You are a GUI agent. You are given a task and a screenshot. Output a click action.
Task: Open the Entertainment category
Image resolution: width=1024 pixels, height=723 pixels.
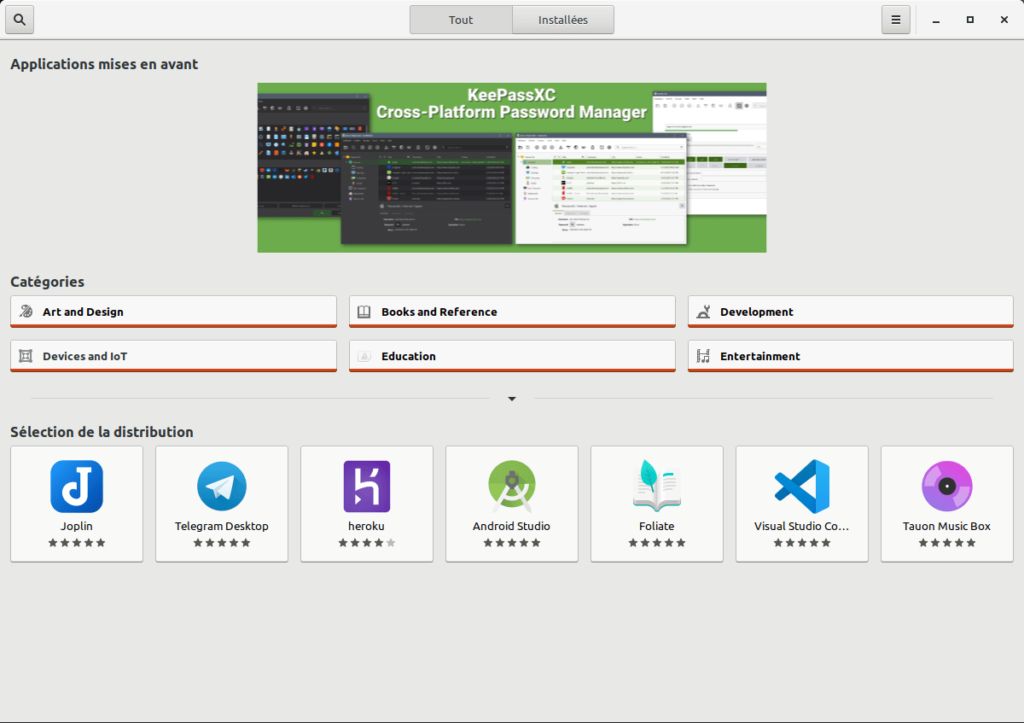tap(849, 356)
